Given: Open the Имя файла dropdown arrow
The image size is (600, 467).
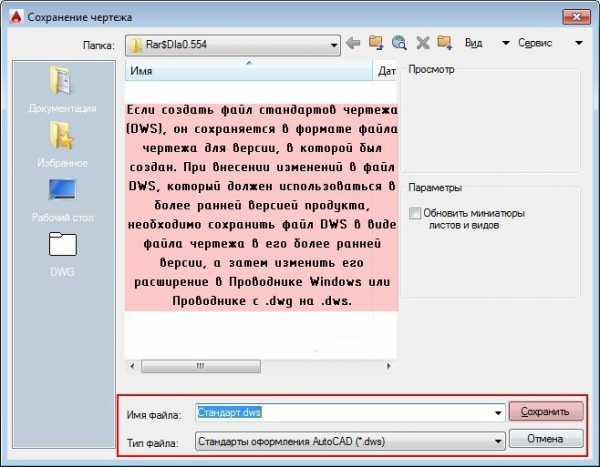Looking at the screenshot, I should pyautogui.click(x=497, y=412).
